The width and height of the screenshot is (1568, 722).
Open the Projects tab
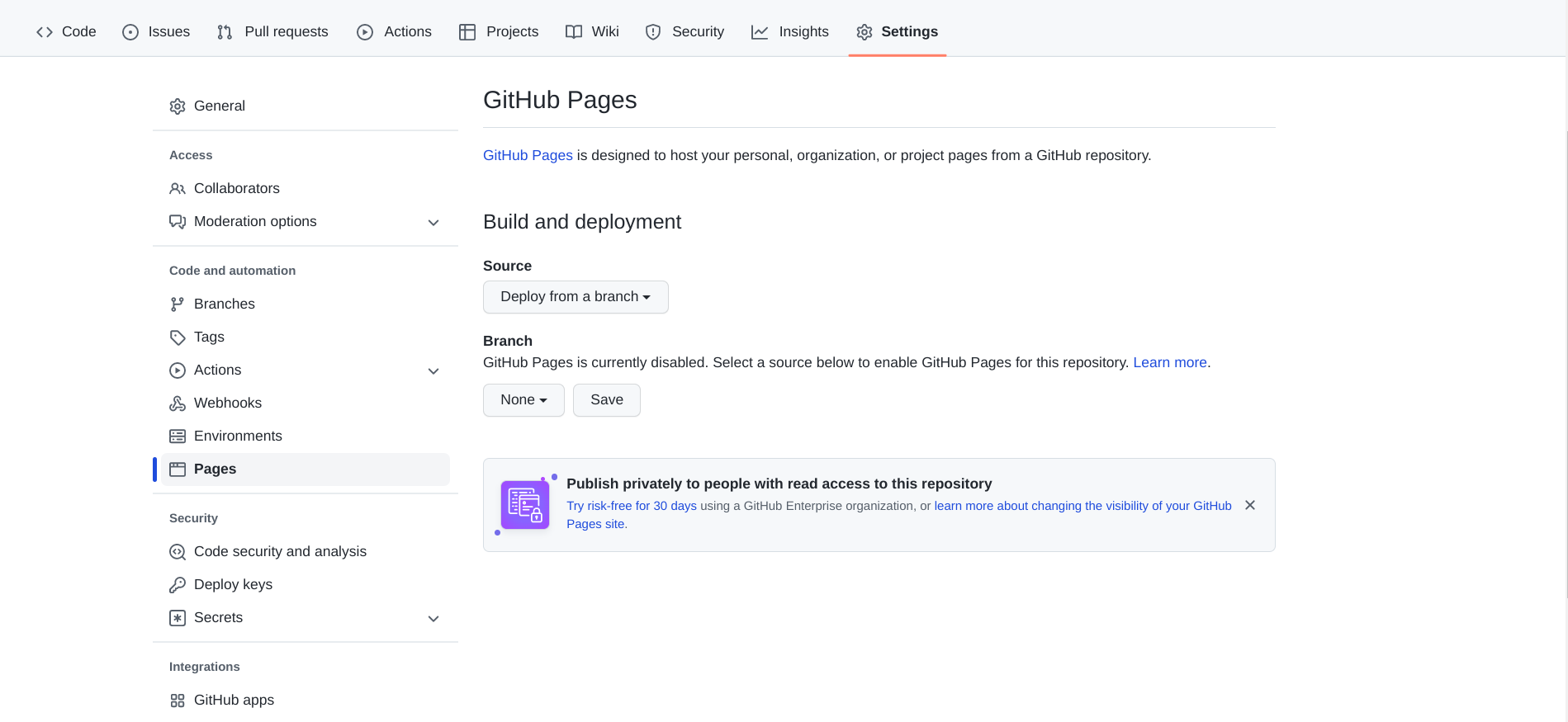coord(499,31)
